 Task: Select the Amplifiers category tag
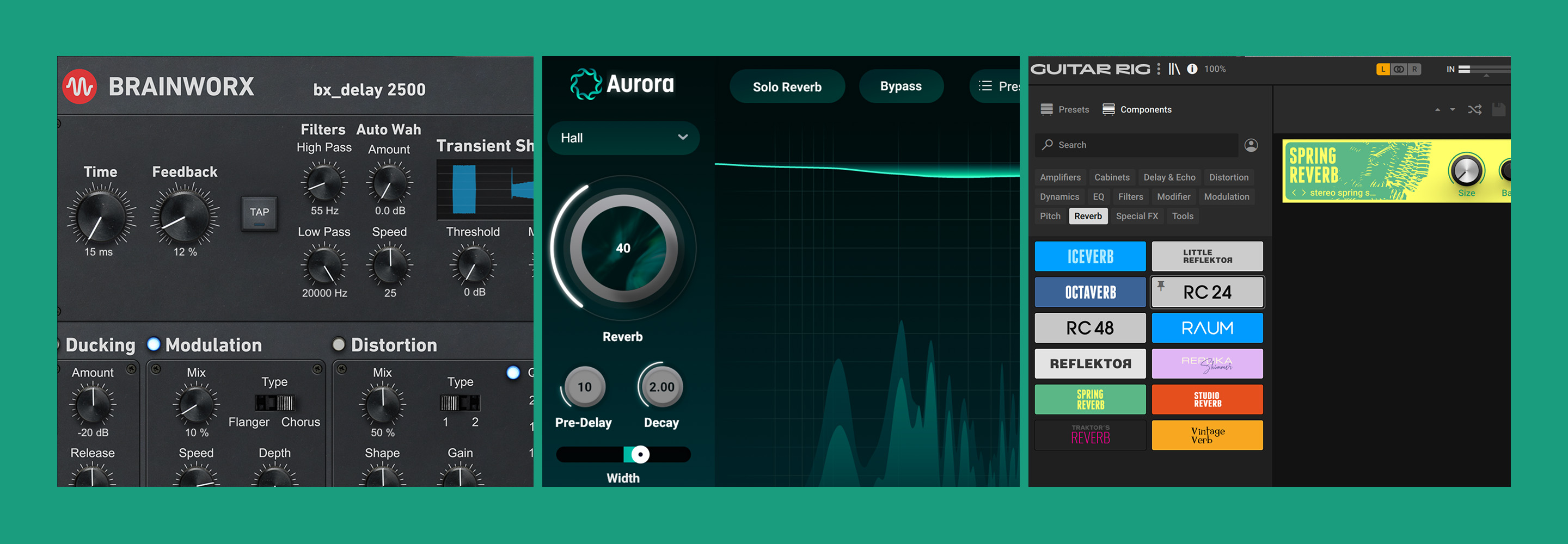point(1059,177)
